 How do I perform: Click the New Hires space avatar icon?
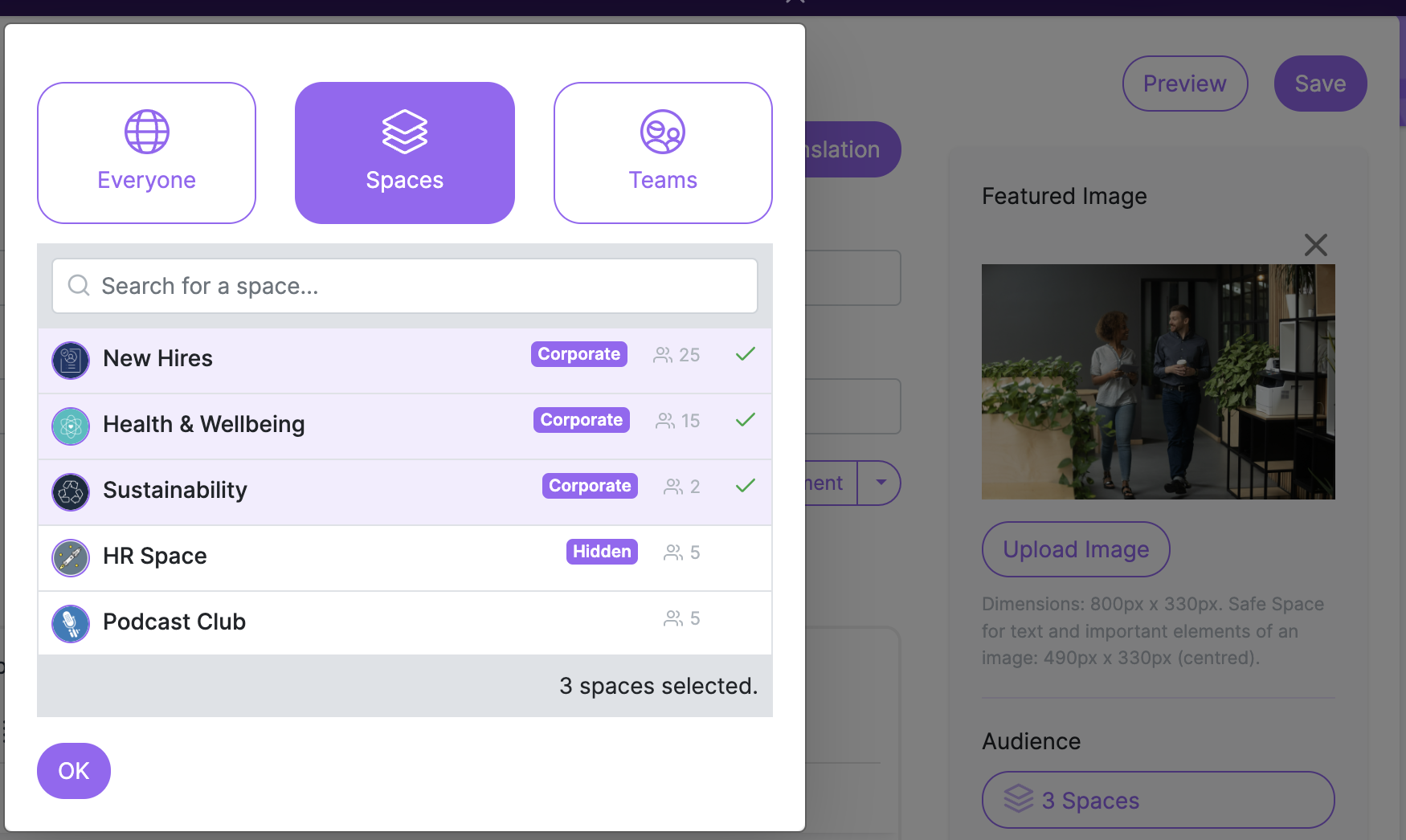pos(71,360)
